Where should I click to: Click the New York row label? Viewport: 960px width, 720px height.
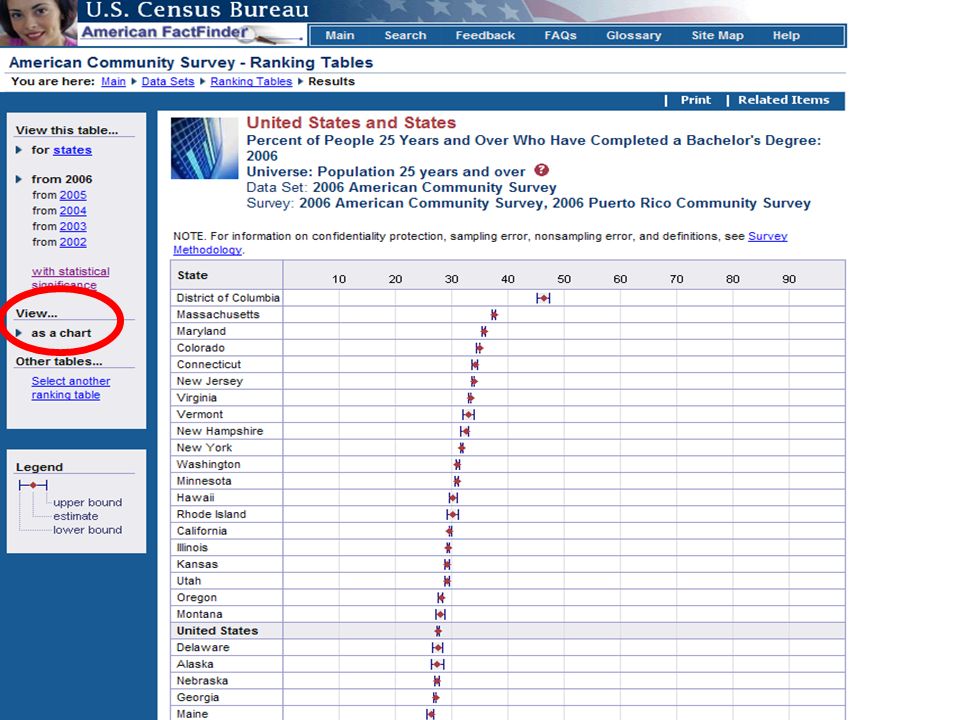tap(204, 448)
